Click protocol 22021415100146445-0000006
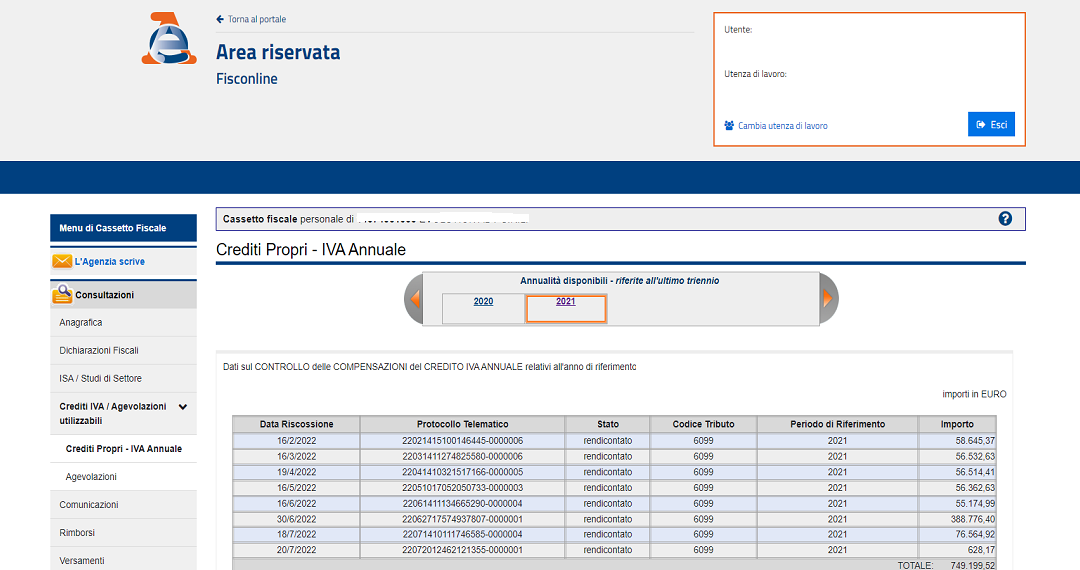Screen dimensions: 1080x570 pos(462,441)
